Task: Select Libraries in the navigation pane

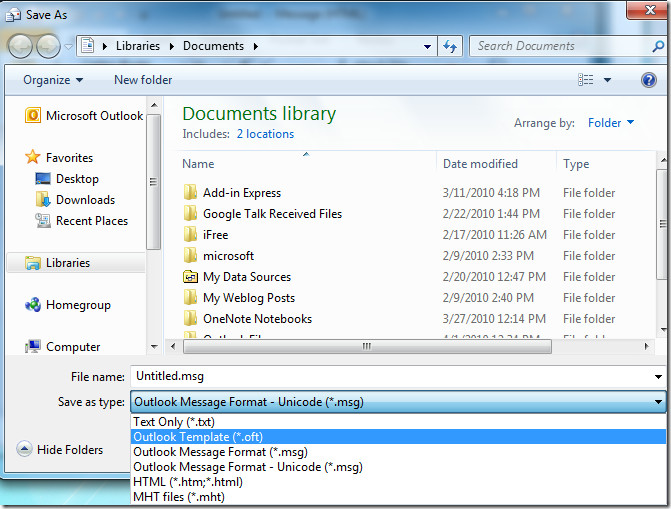Action: [76, 262]
